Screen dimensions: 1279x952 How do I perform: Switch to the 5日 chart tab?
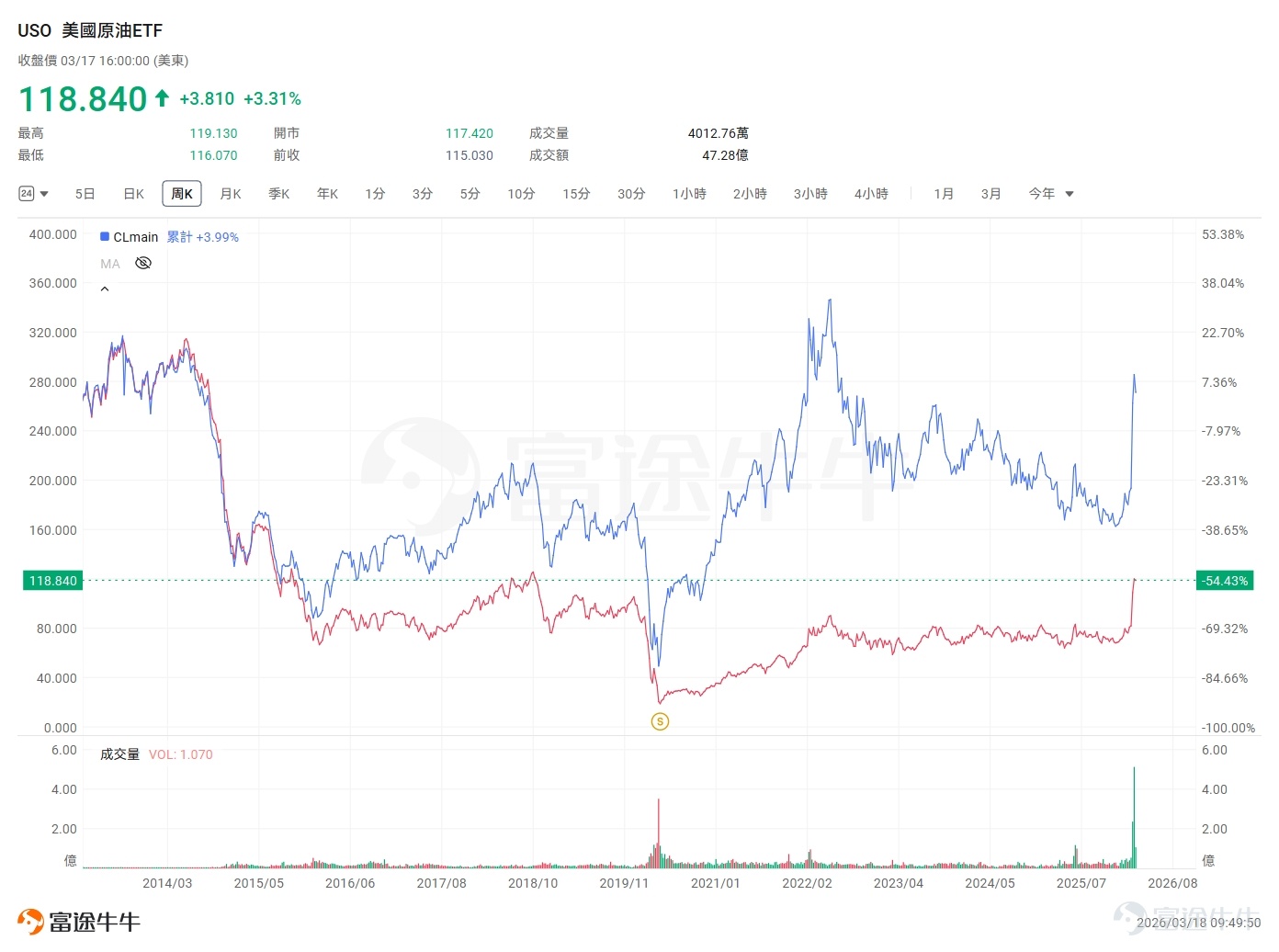pyautogui.click(x=85, y=194)
